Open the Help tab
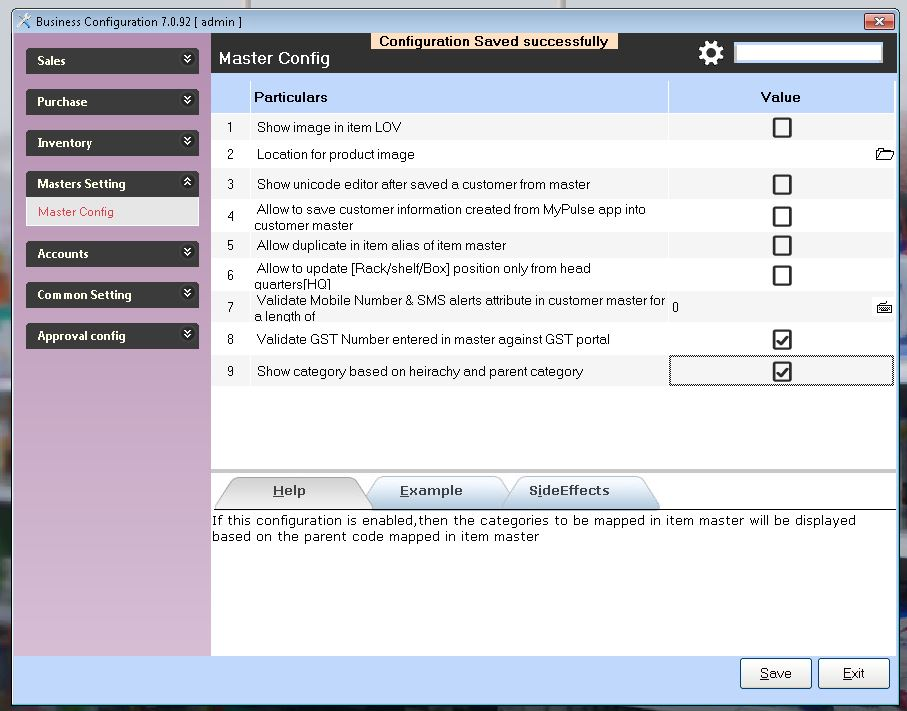This screenshot has height=711, width=907. 289,491
